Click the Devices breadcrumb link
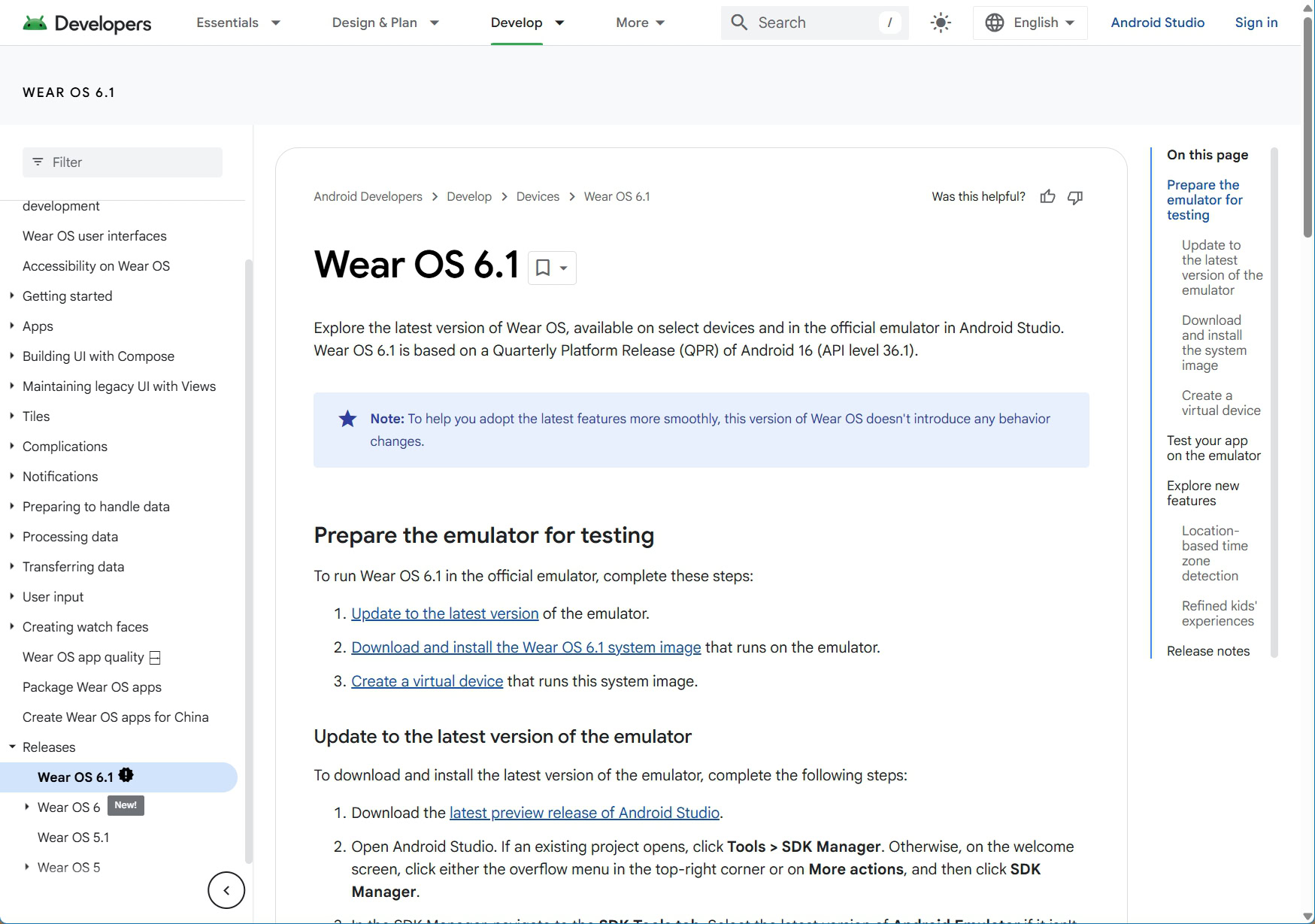1315x924 pixels. [538, 196]
